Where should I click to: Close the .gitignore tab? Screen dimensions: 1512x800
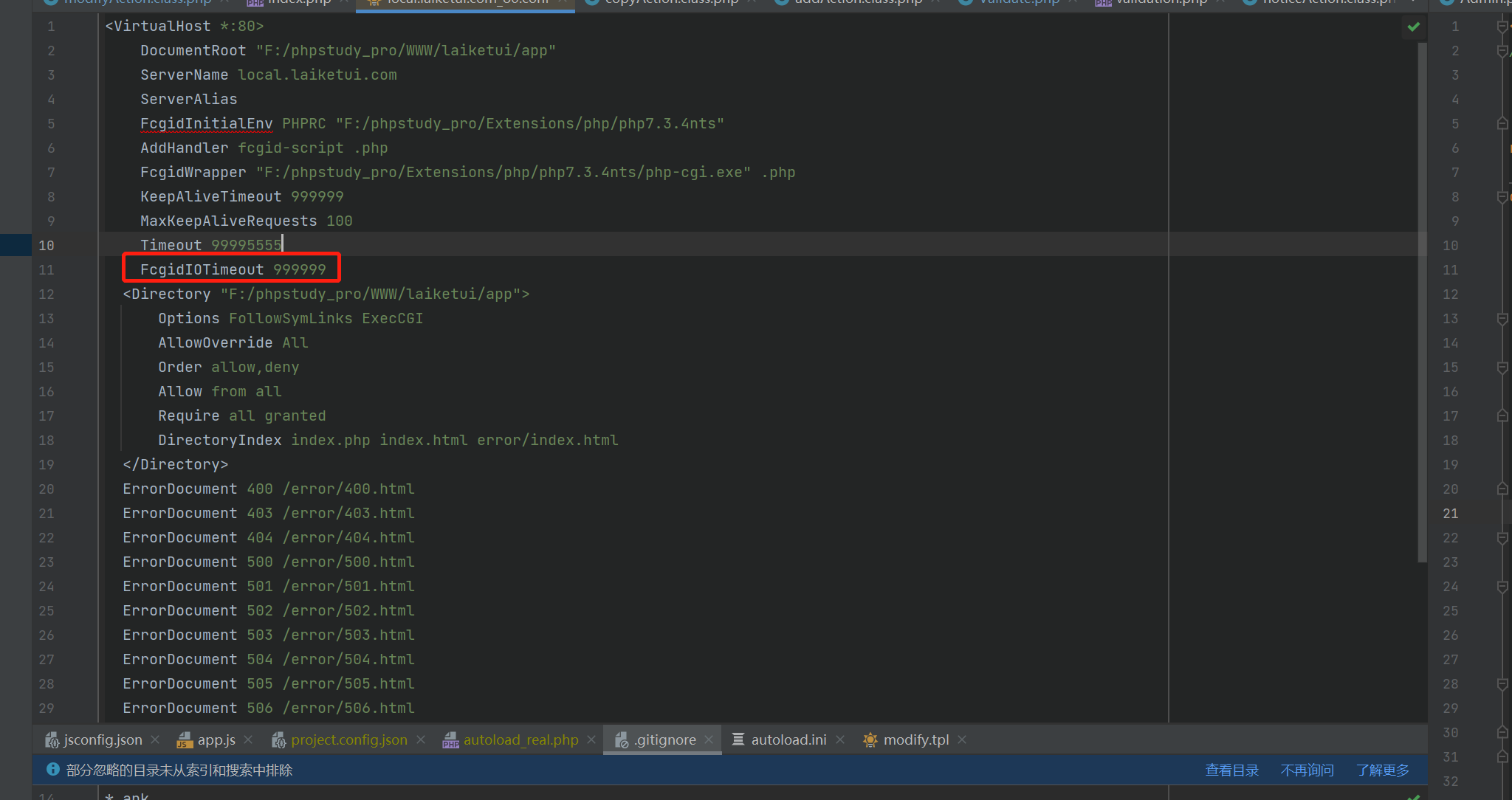[x=709, y=739]
